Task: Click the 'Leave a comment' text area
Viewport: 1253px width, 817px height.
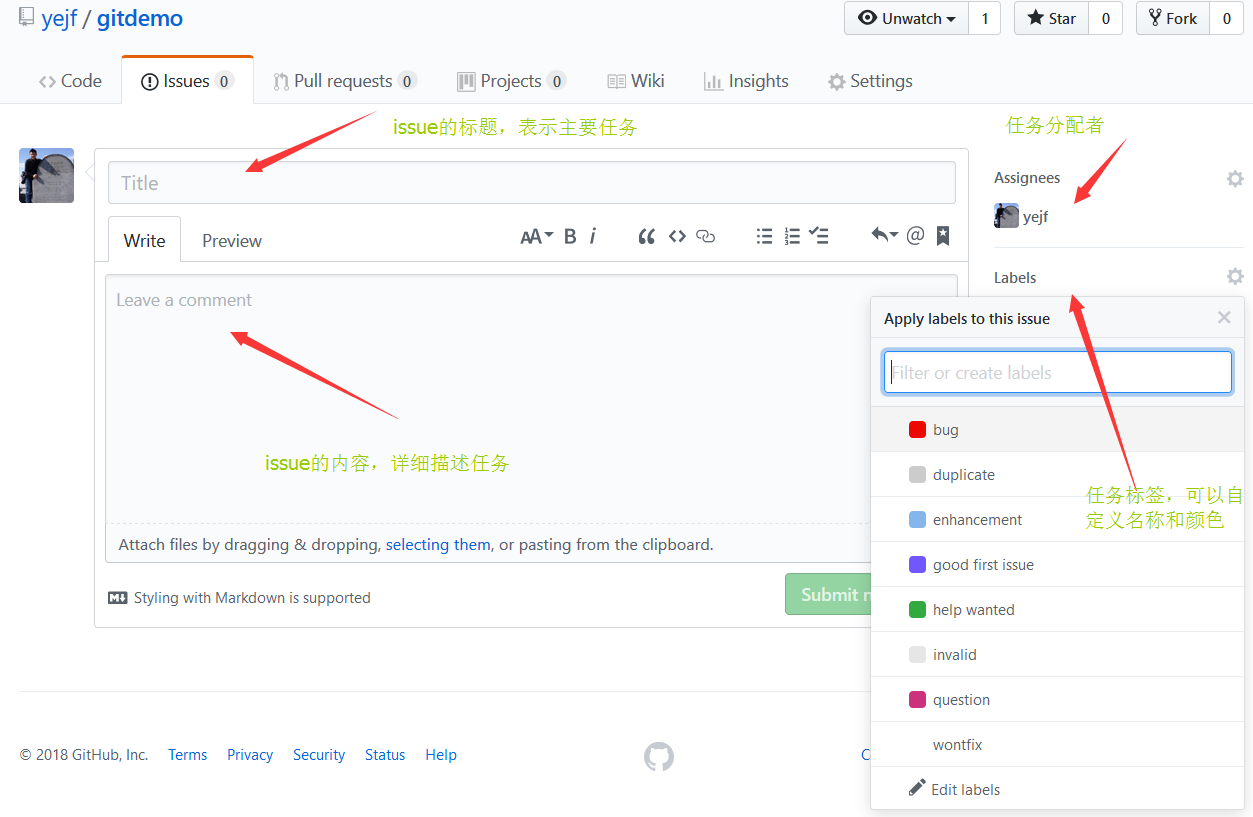Action: [532, 399]
